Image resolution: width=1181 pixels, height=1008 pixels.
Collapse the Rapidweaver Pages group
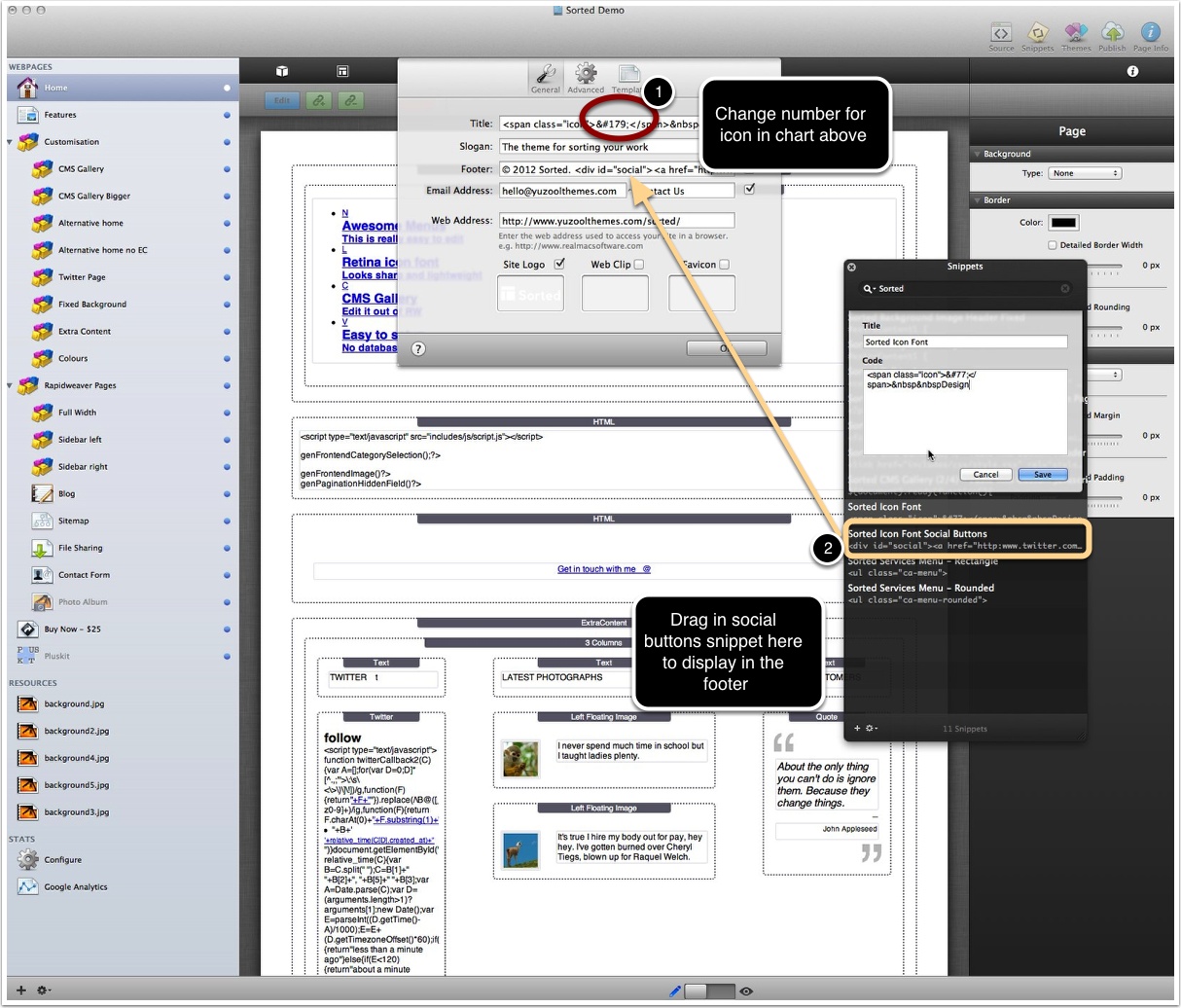[x=10, y=385]
